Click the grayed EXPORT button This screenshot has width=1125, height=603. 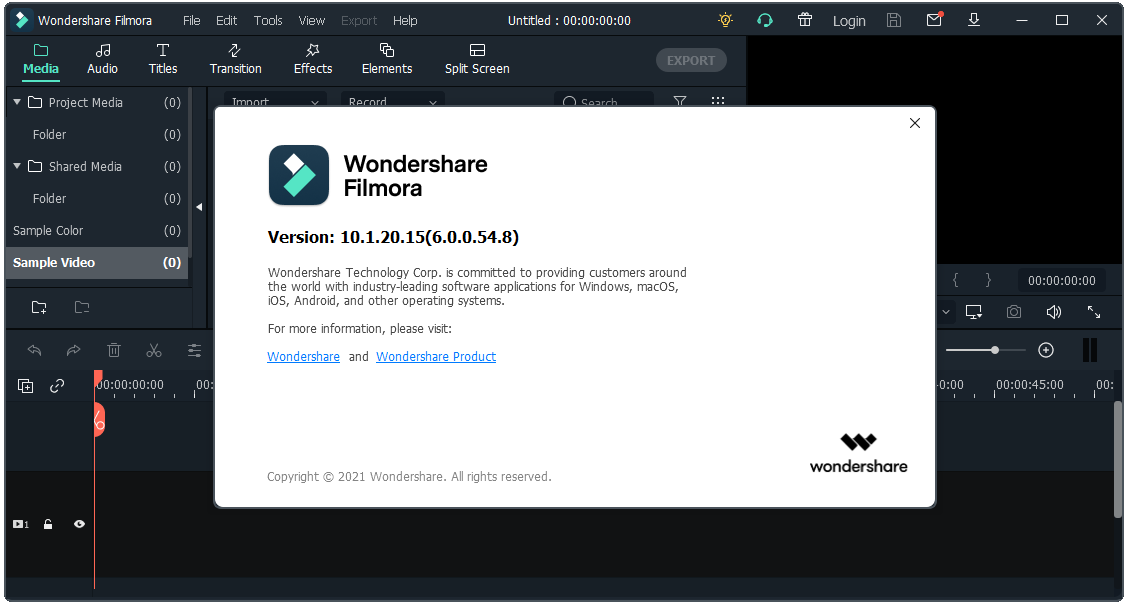click(691, 60)
